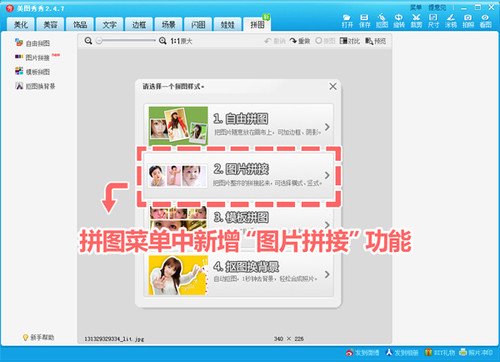
Task: Choose option 1. 自由拼图 in dialog
Action: click(239, 126)
